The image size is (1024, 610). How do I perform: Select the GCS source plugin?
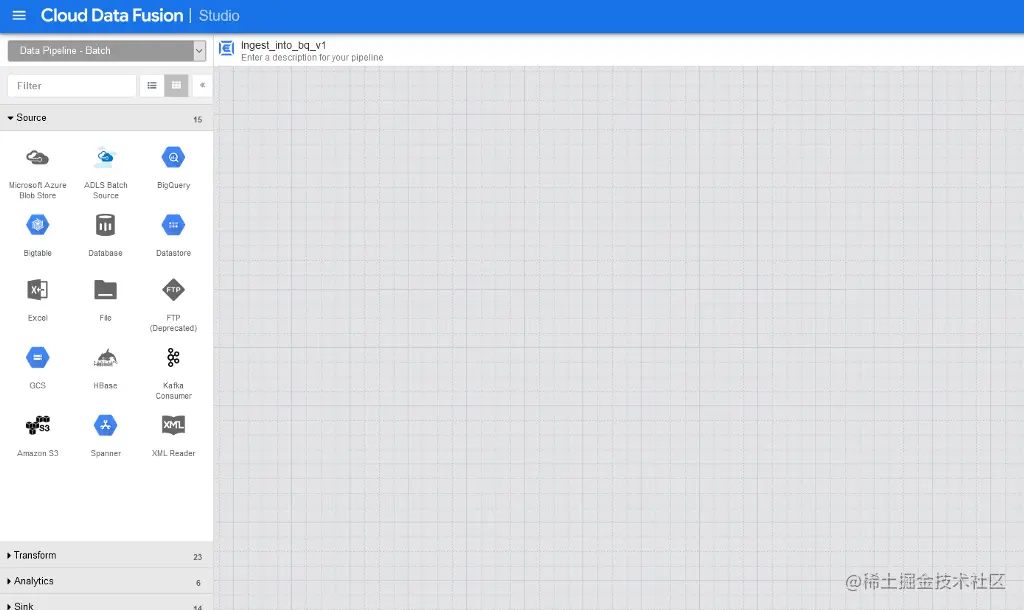tap(37, 368)
